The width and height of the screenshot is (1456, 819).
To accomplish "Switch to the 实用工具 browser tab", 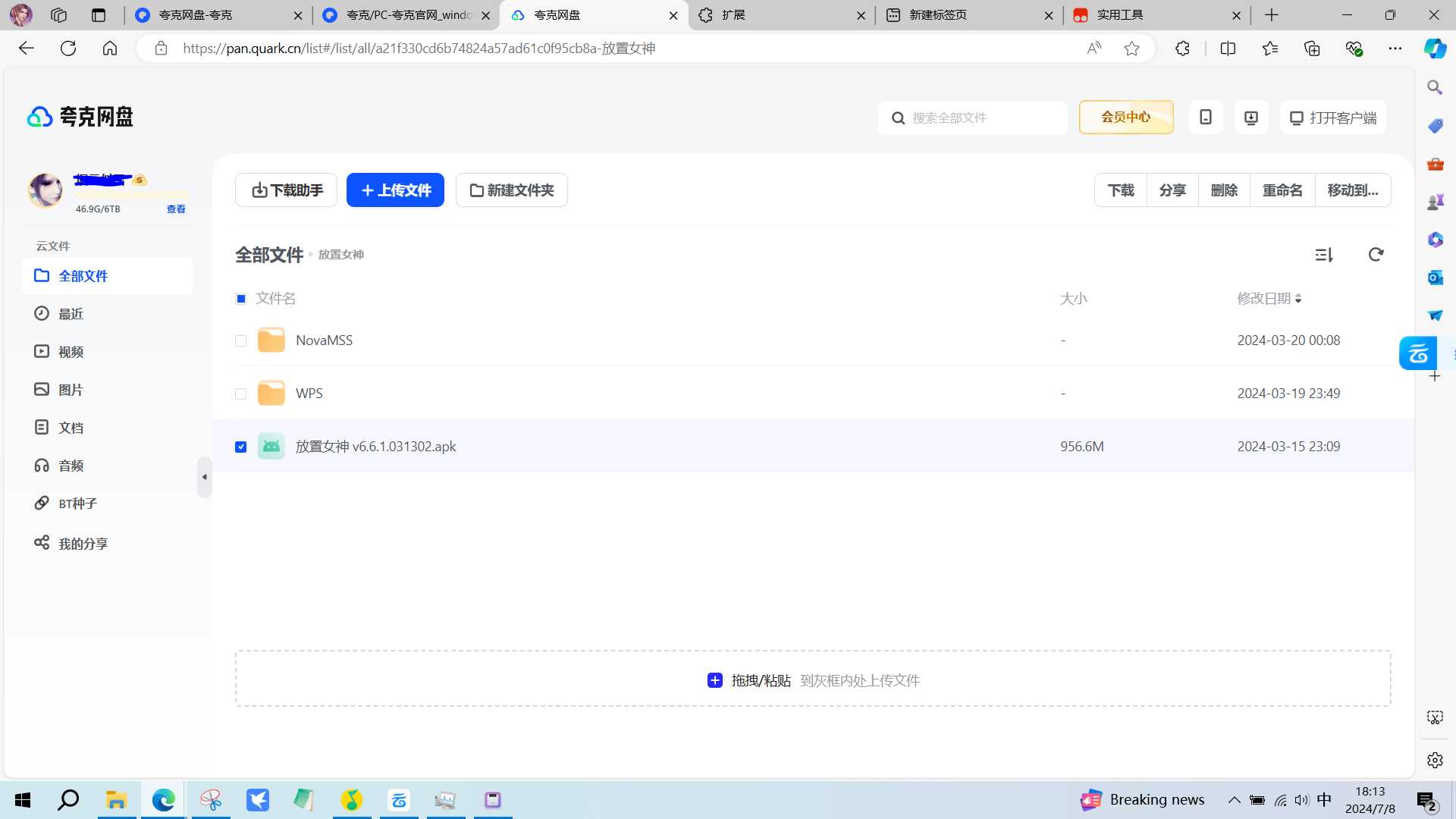I will (x=1157, y=15).
